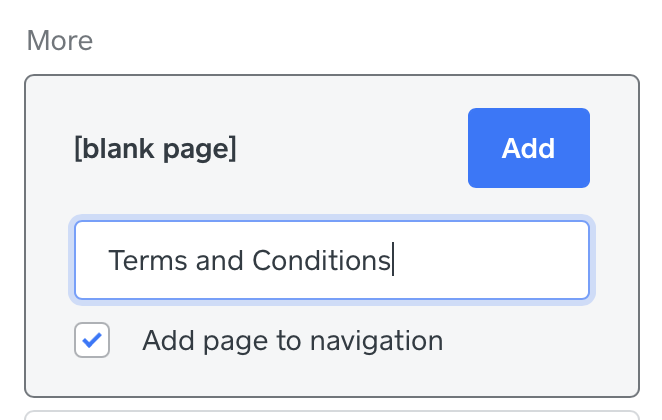Toggle the navigation checkbox under the name field
Image resolution: width=662 pixels, height=420 pixels.
[92, 341]
